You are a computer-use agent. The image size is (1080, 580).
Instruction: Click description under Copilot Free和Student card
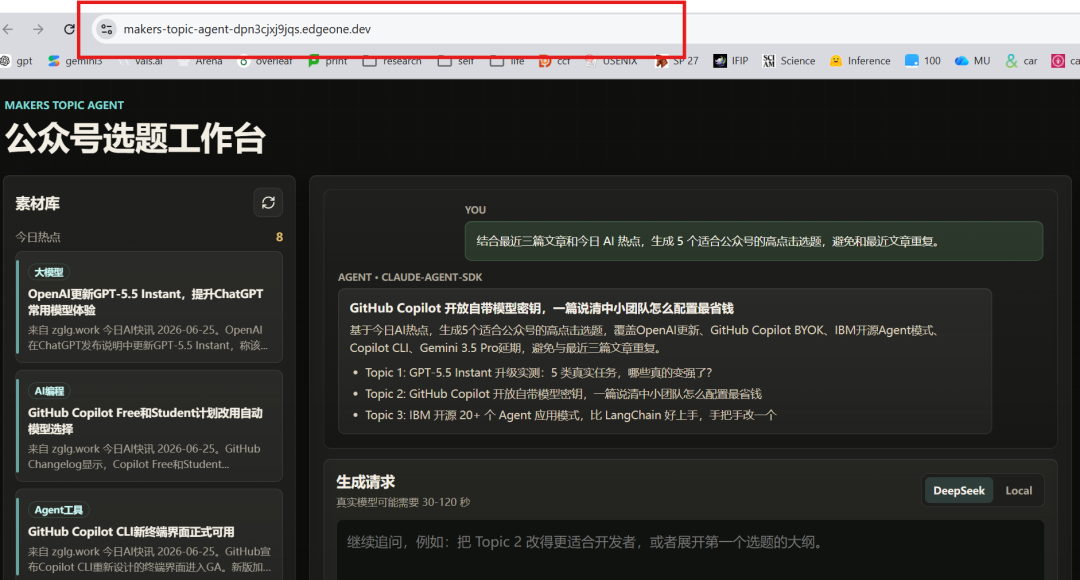[144, 457]
